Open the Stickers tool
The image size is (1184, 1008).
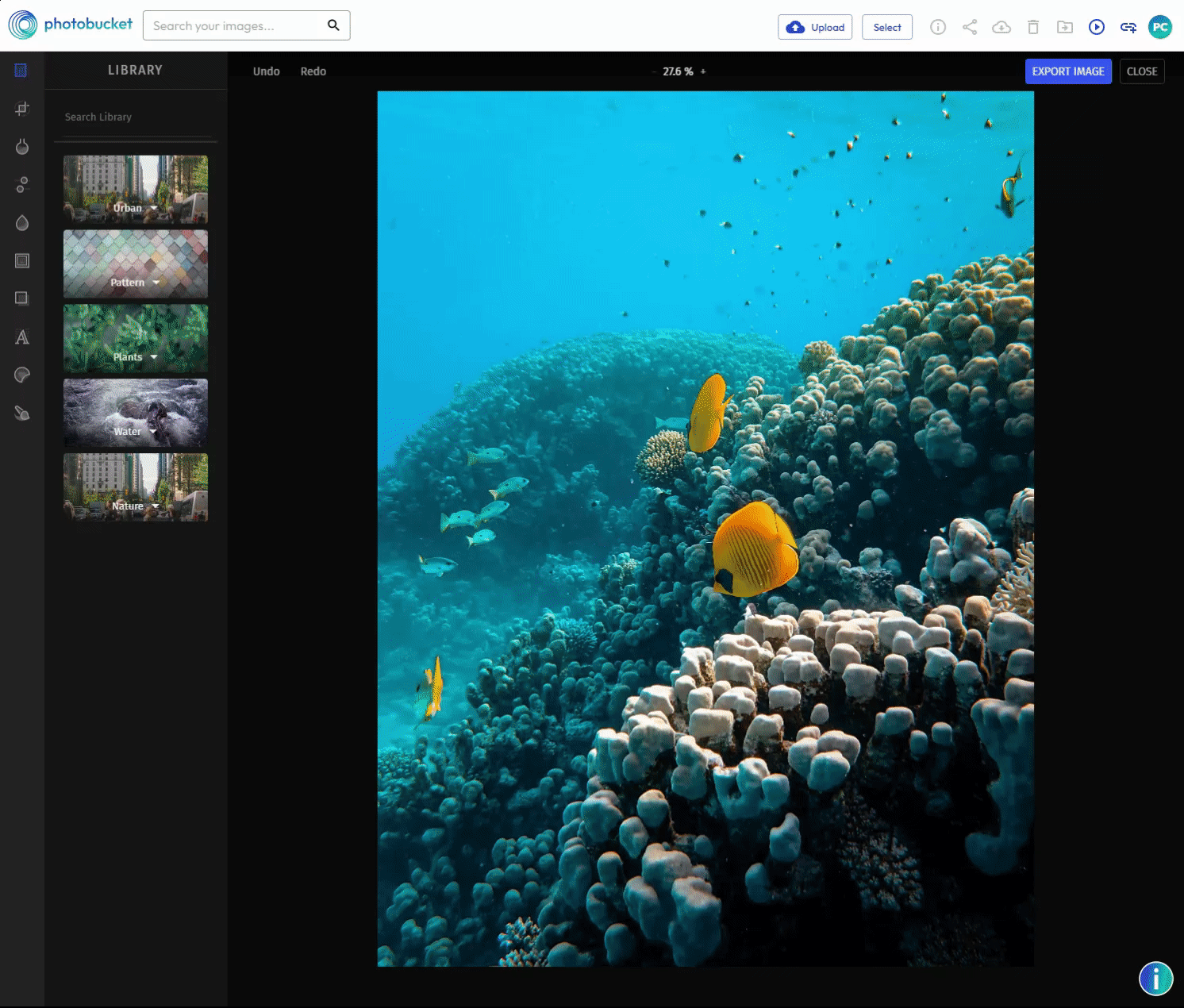(22, 375)
